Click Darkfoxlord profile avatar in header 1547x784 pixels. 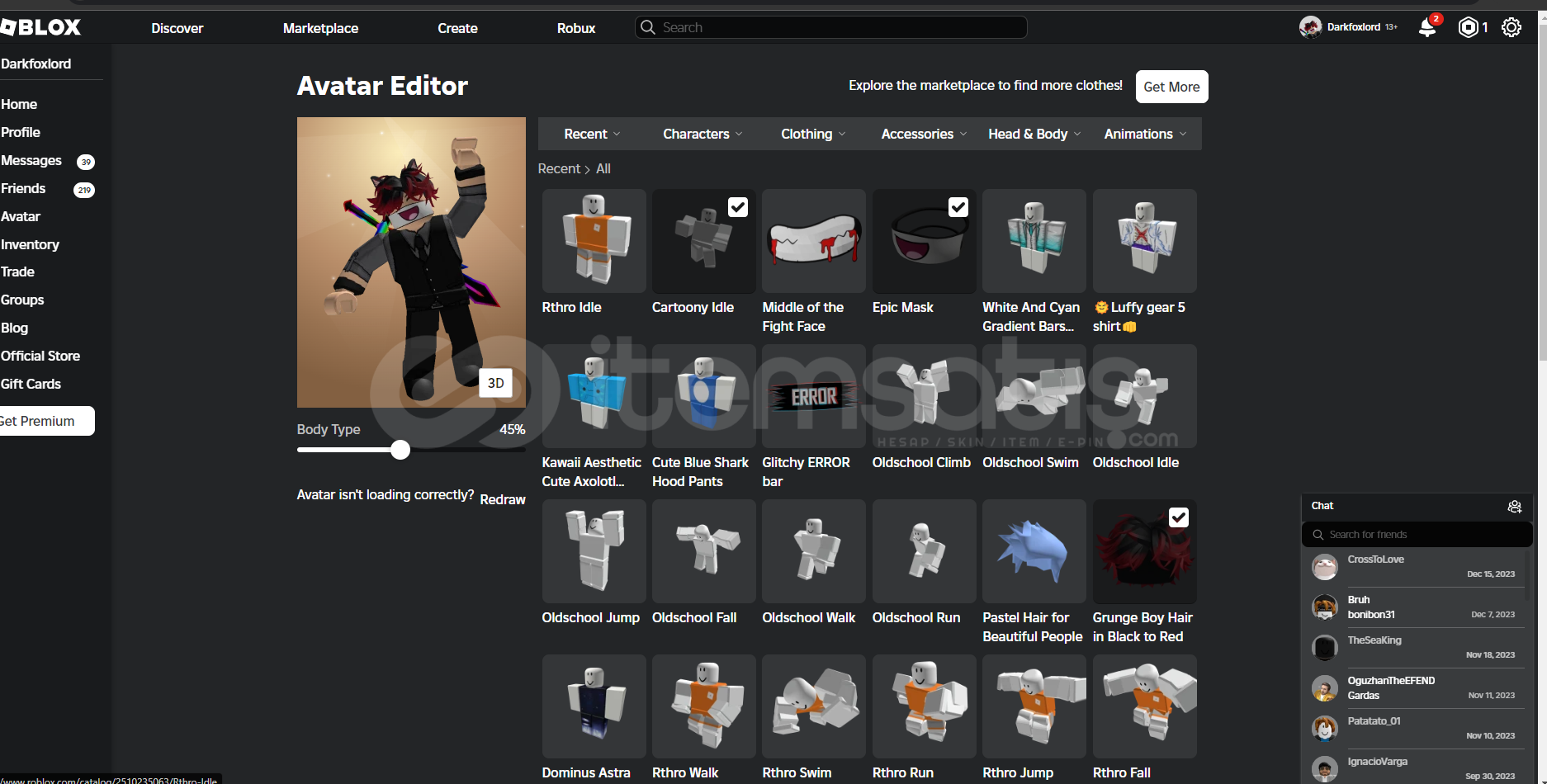tap(1310, 27)
